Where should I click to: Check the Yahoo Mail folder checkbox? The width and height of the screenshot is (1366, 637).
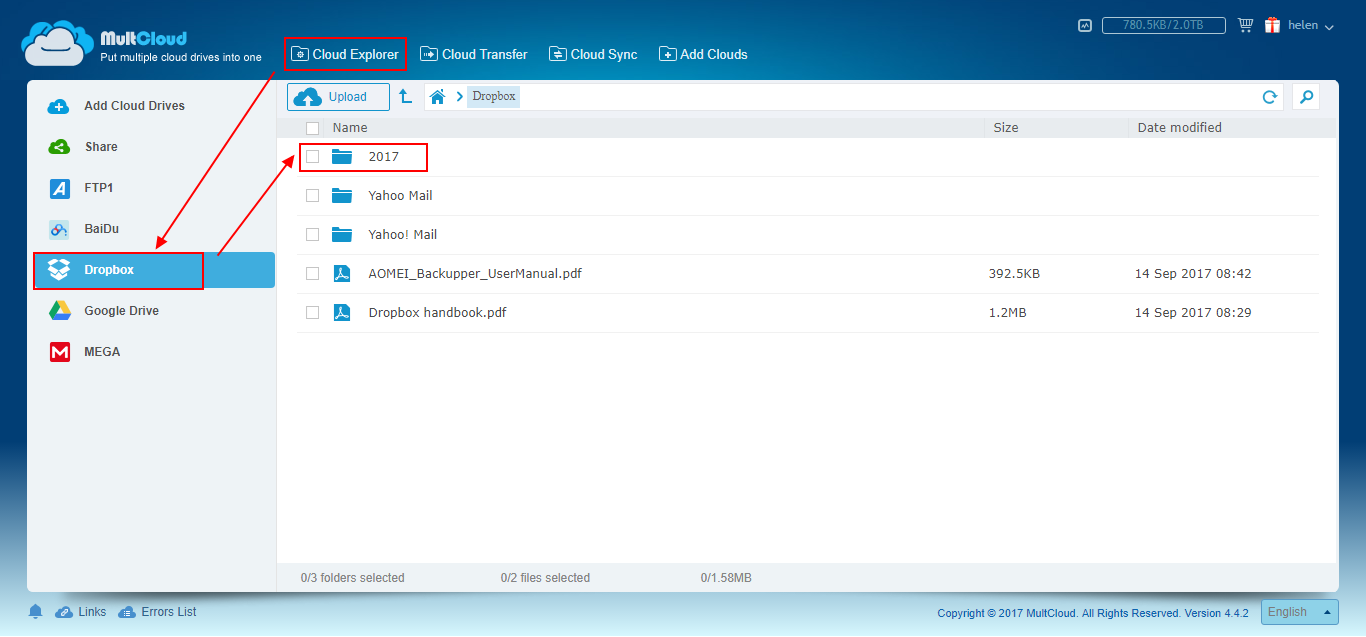click(x=312, y=196)
